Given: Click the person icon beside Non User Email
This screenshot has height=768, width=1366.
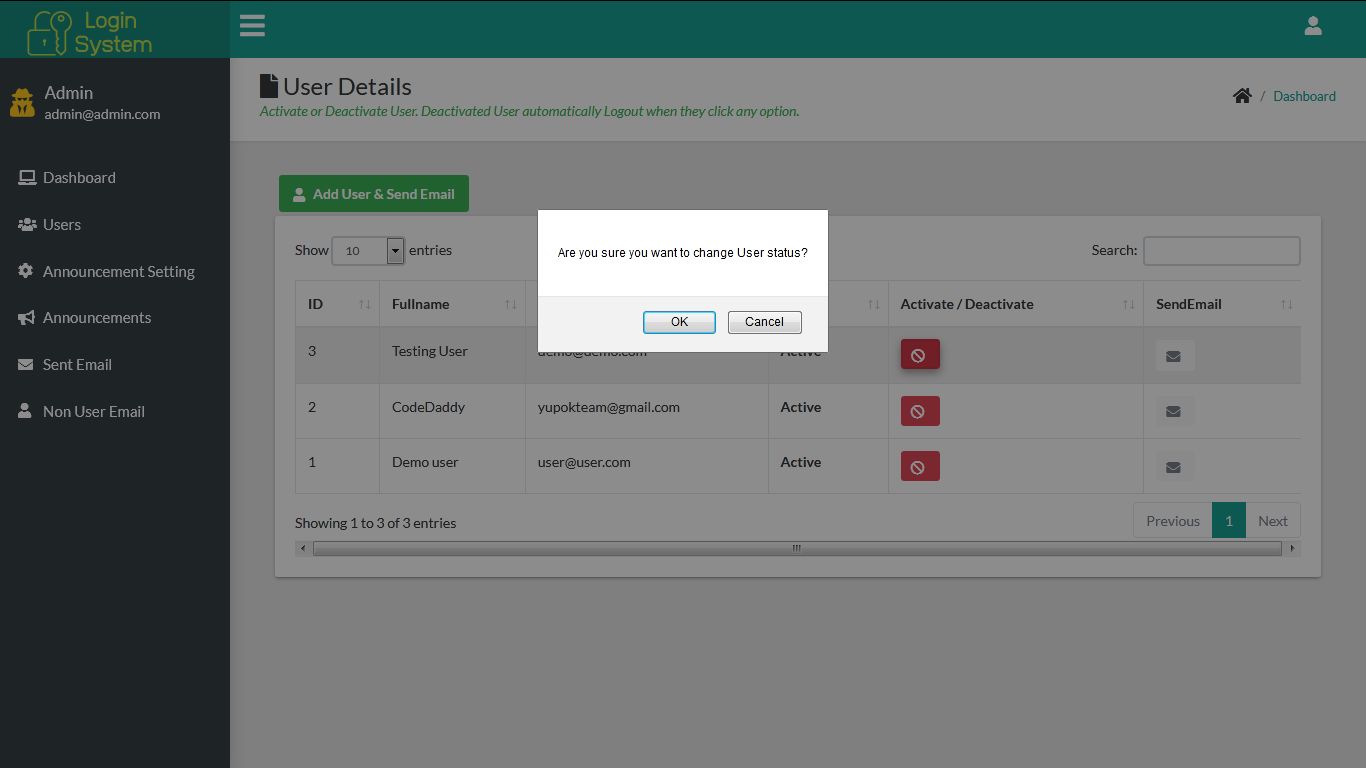Looking at the screenshot, I should (25, 411).
